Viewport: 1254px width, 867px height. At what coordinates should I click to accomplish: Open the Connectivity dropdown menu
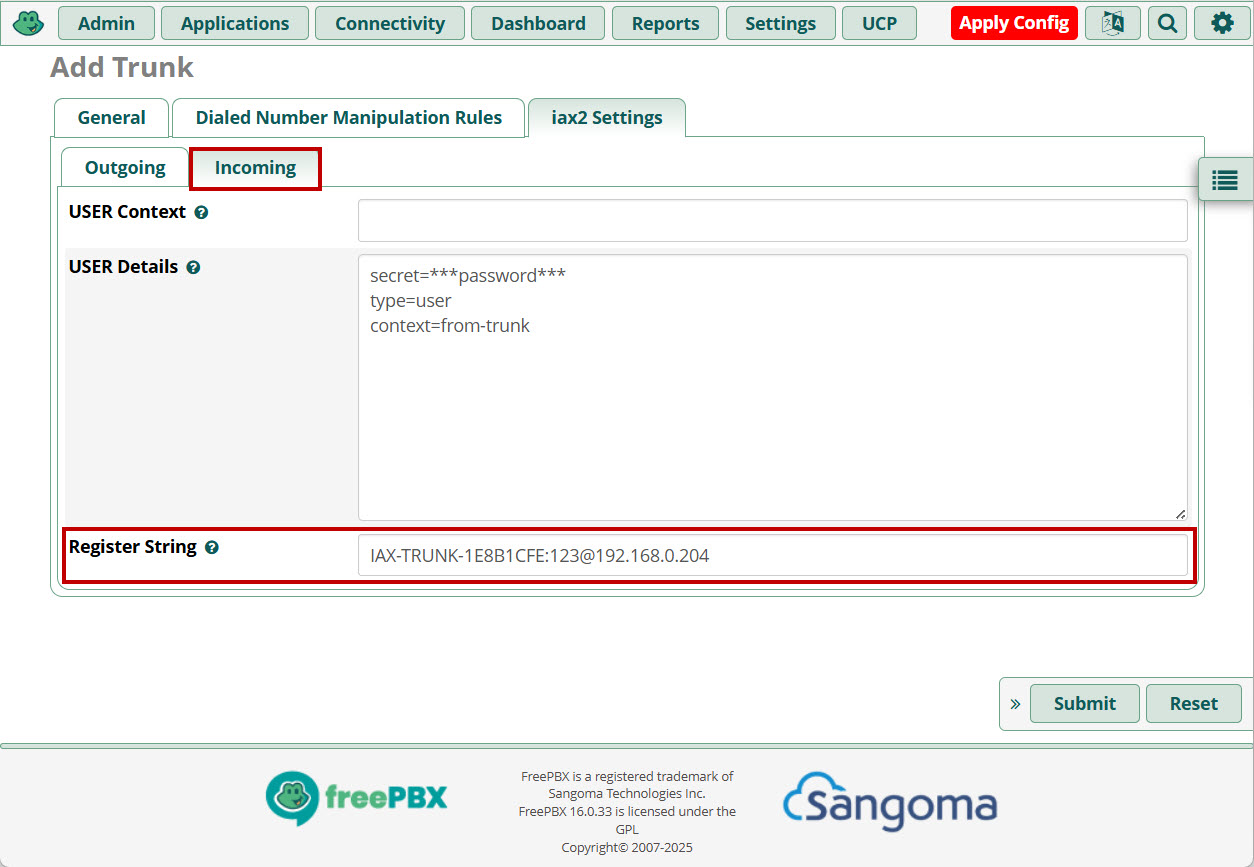click(390, 23)
